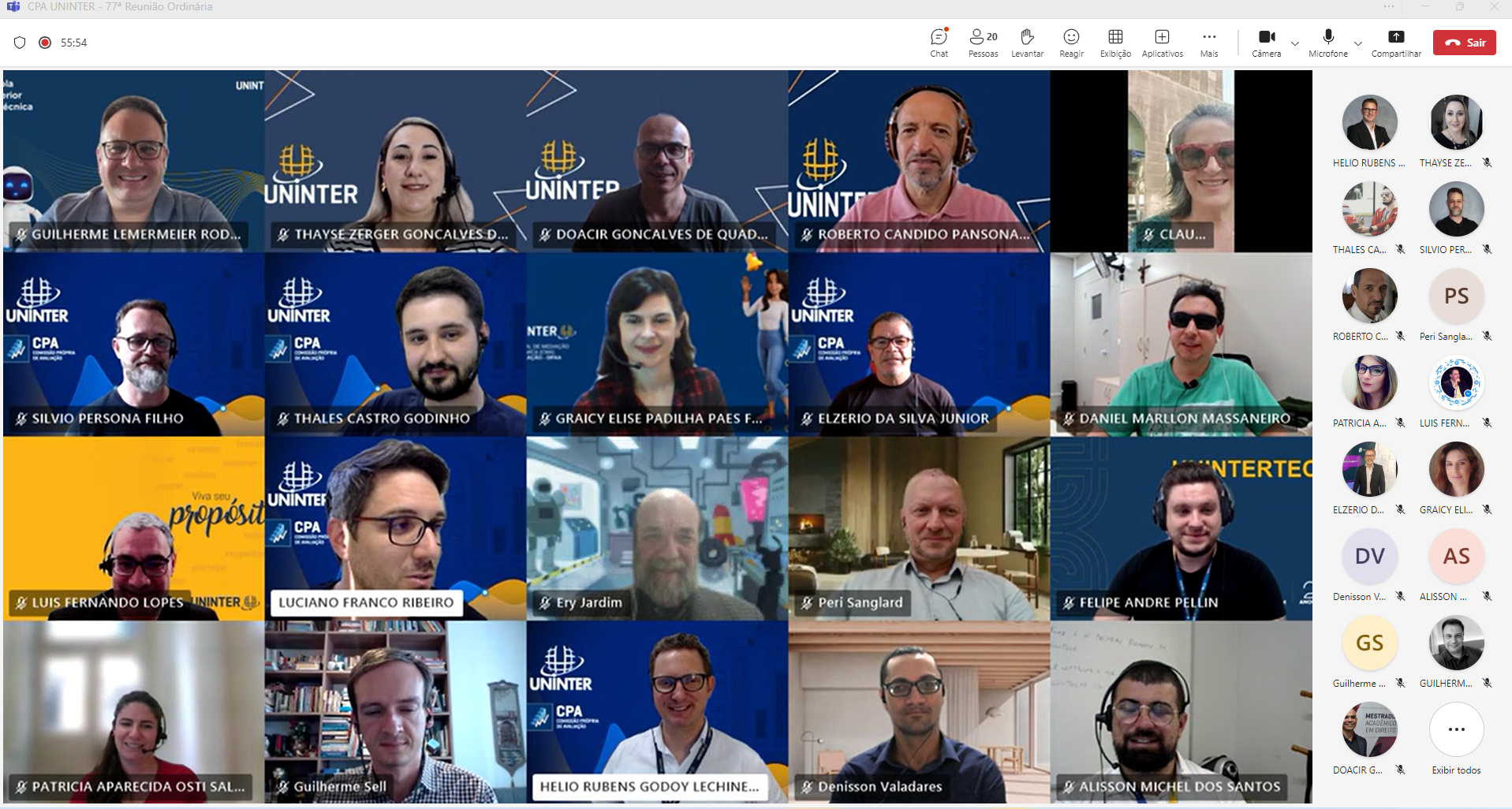The image size is (1512, 809).
Task: Open the Reagir reactions menu
Action: pyautogui.click(x=1071, y=43)
